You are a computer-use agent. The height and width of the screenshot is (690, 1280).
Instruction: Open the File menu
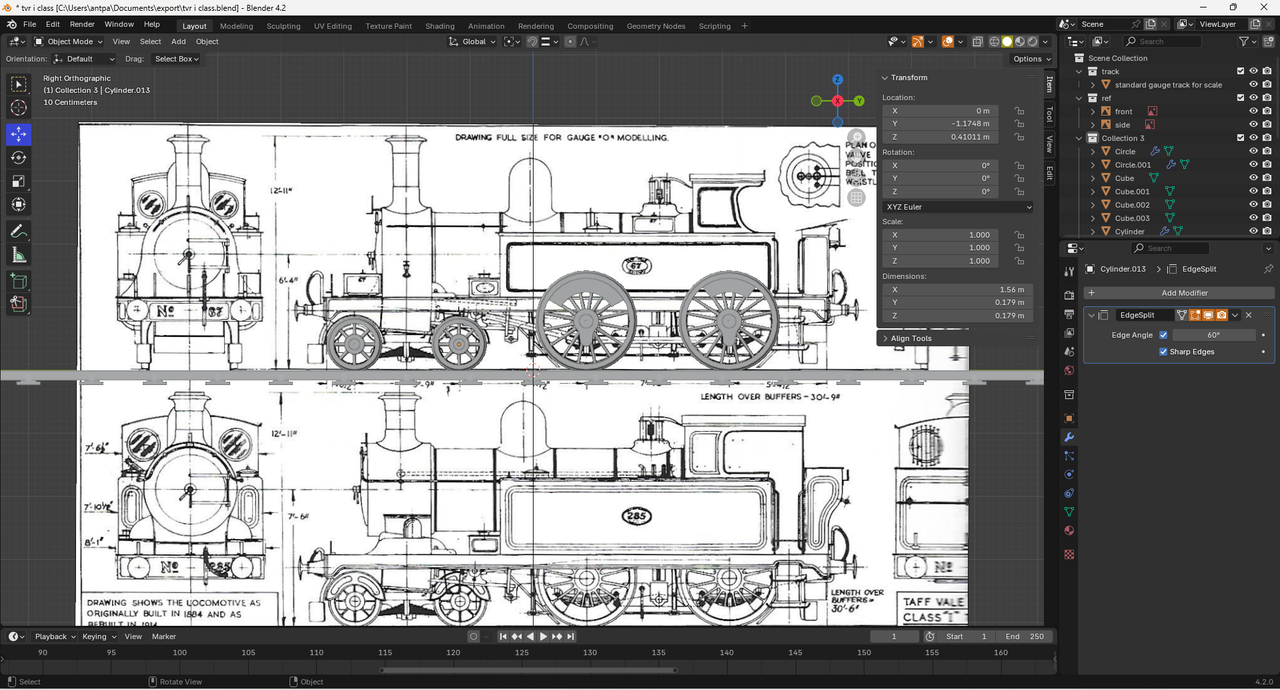click(x=30, y=25)
